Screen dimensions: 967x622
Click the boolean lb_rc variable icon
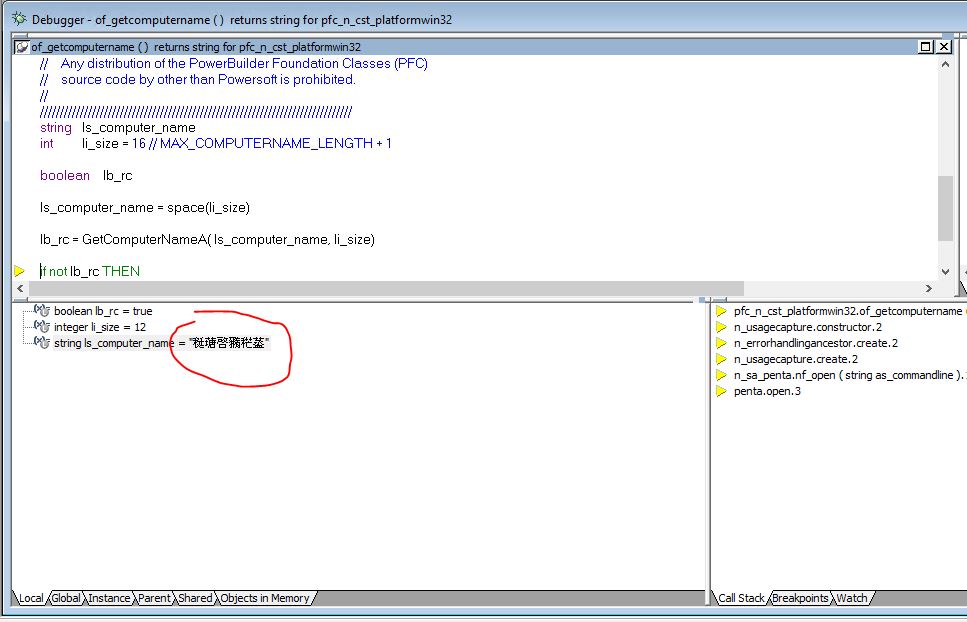pyautogui.click(x=42, y=311)
